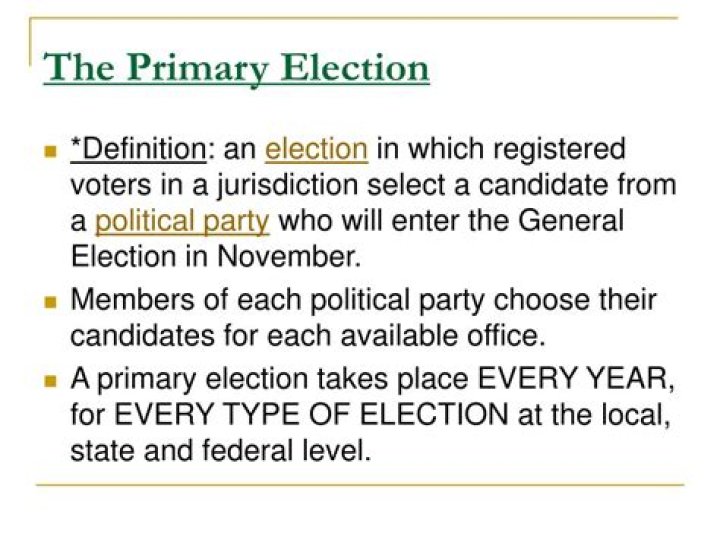Click the gold horizontal line below the text
Viewport: 720px width, 539px height.
coord(358,486)
